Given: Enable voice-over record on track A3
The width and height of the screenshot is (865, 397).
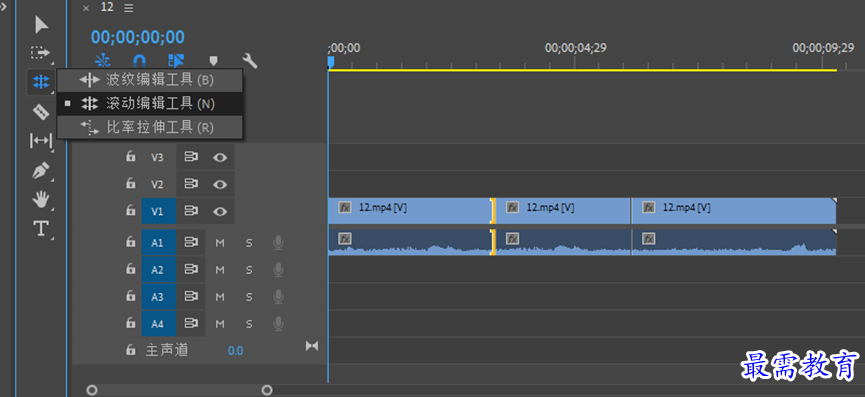Looking at the screenshot, I should (x=279, y=297).
